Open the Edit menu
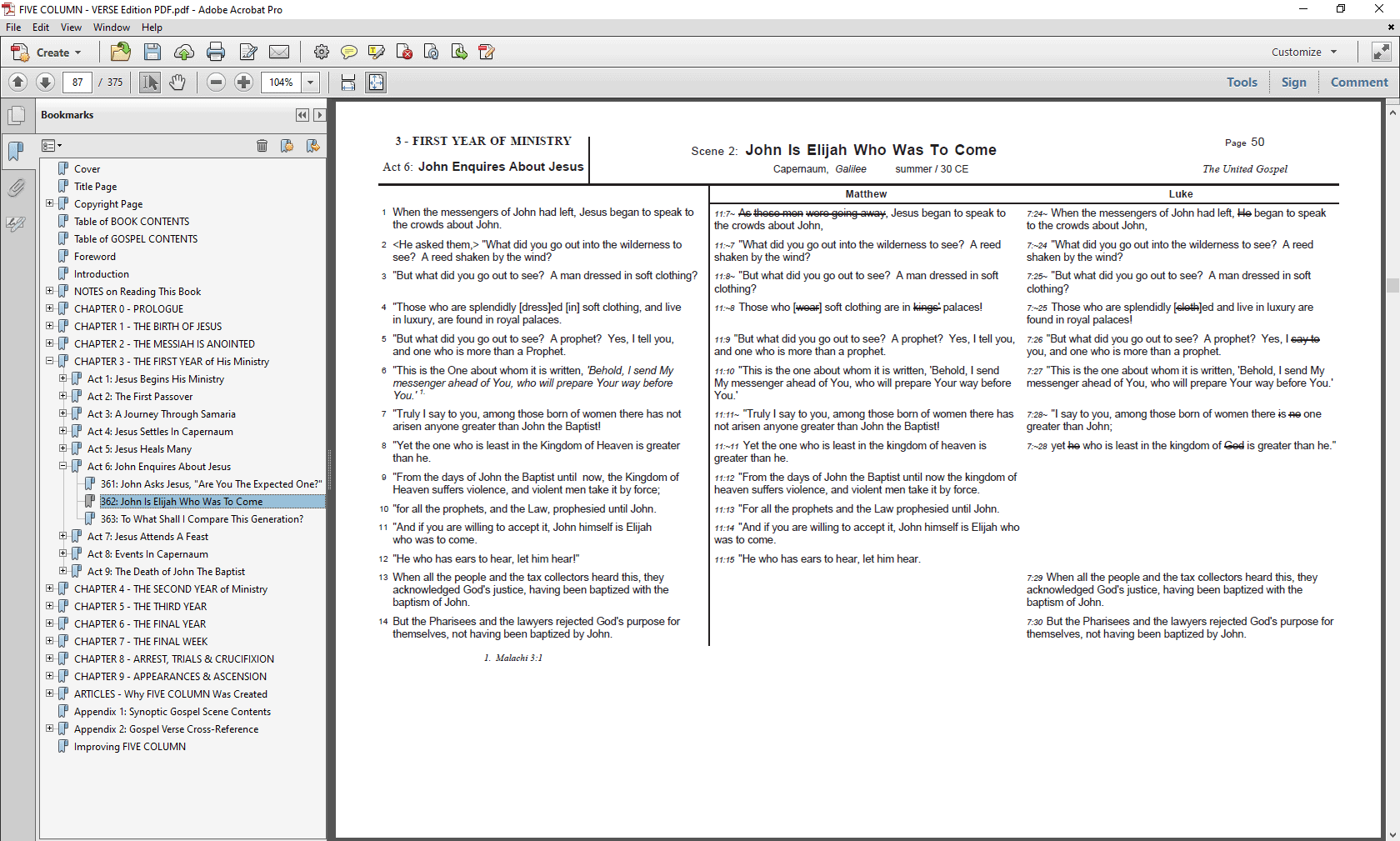The height and width of the screenshot is (841, 1400). click(41, 28)
